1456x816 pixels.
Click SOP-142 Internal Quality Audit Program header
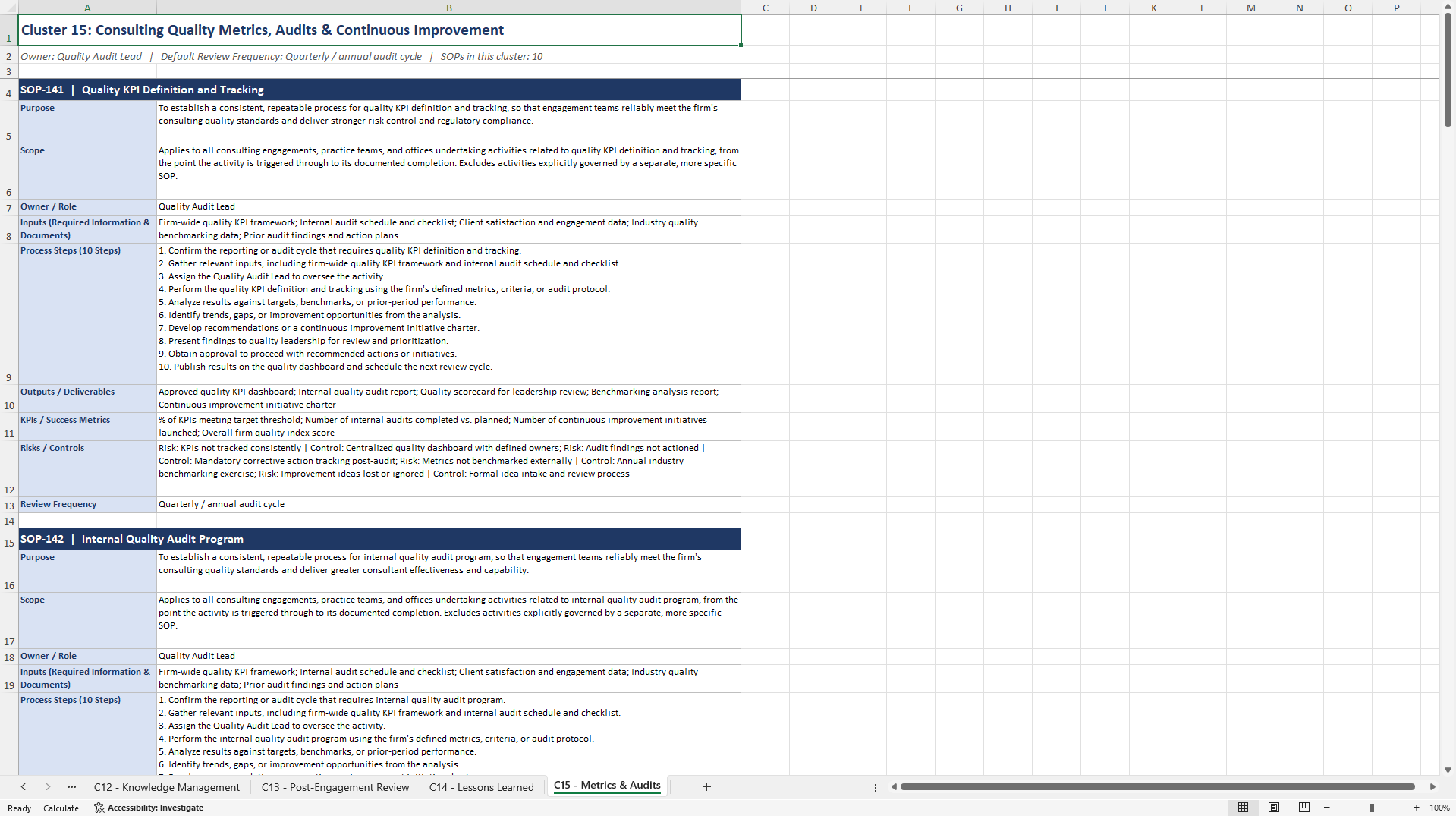click(x=379, y=539)
